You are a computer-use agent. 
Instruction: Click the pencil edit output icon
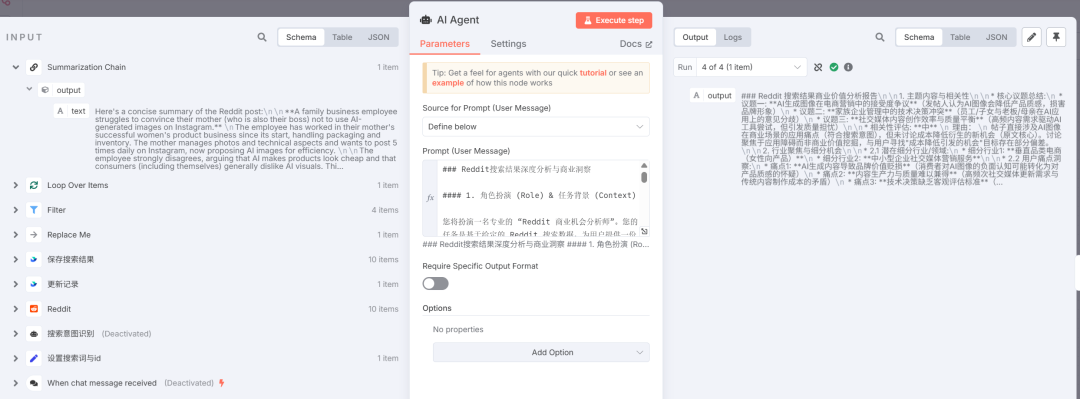pos(1031,37)
